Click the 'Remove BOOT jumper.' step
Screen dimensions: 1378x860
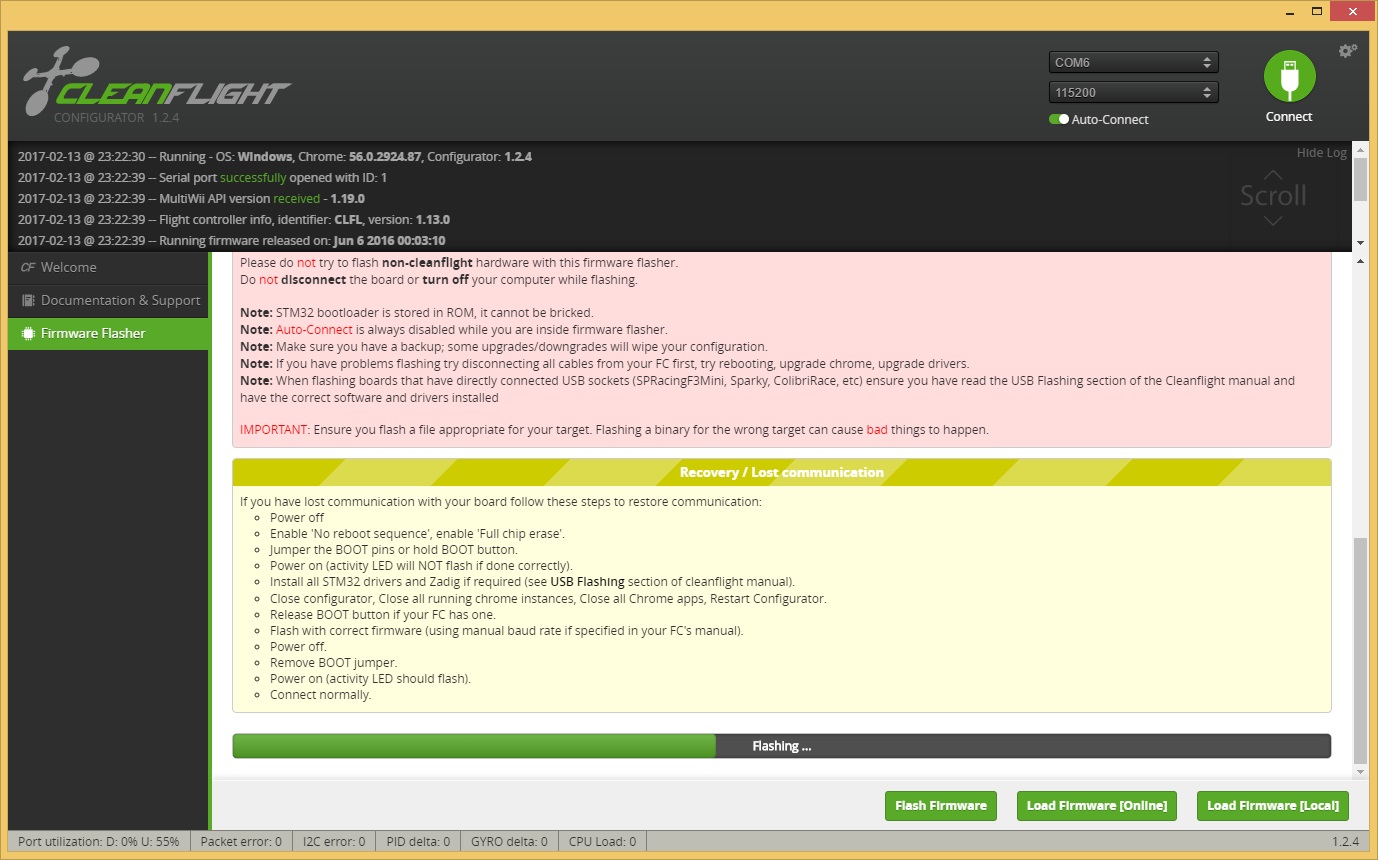click(x=333, y=662)
